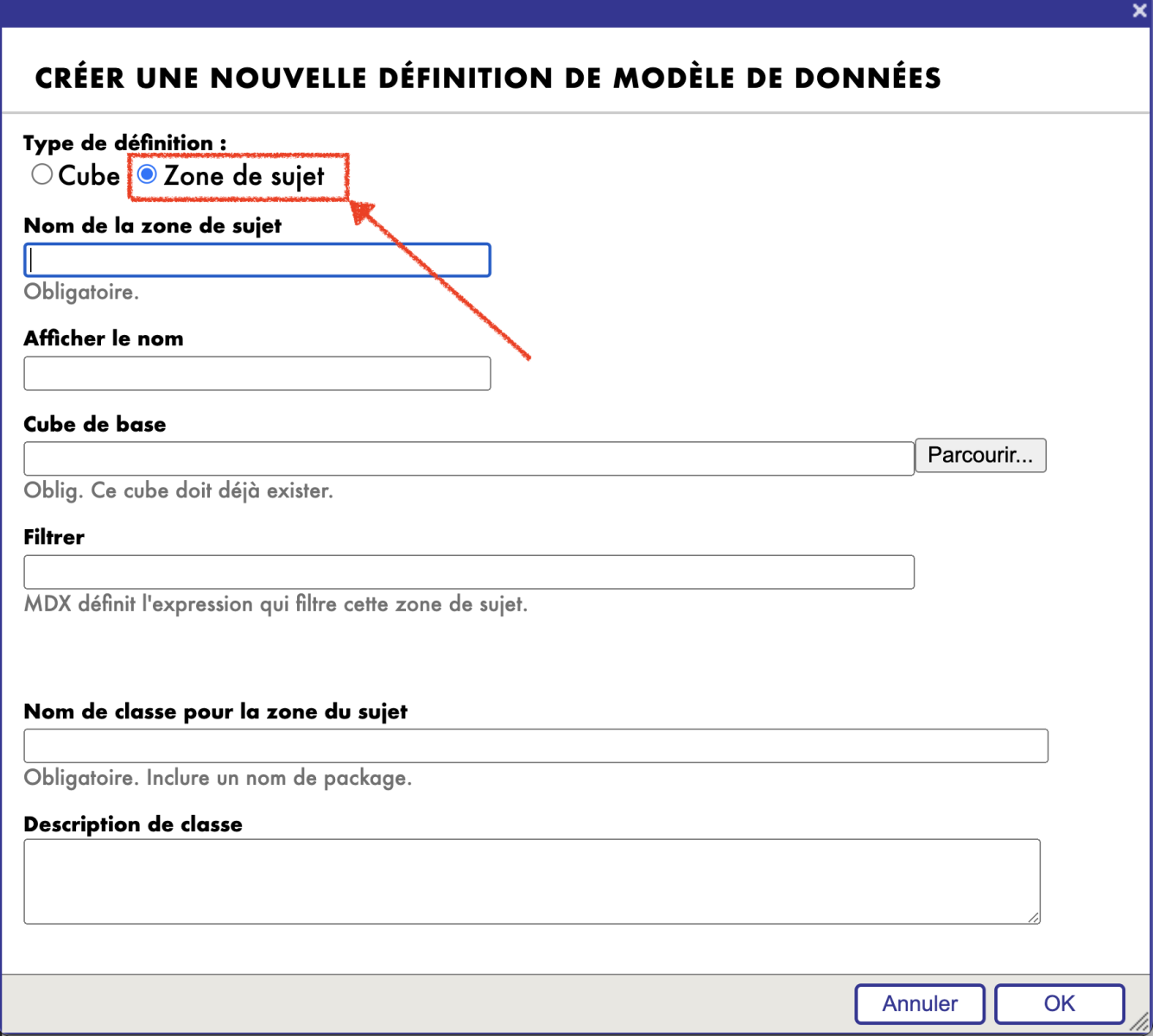Confirm with the OK button

(x=1059, y=1003)
